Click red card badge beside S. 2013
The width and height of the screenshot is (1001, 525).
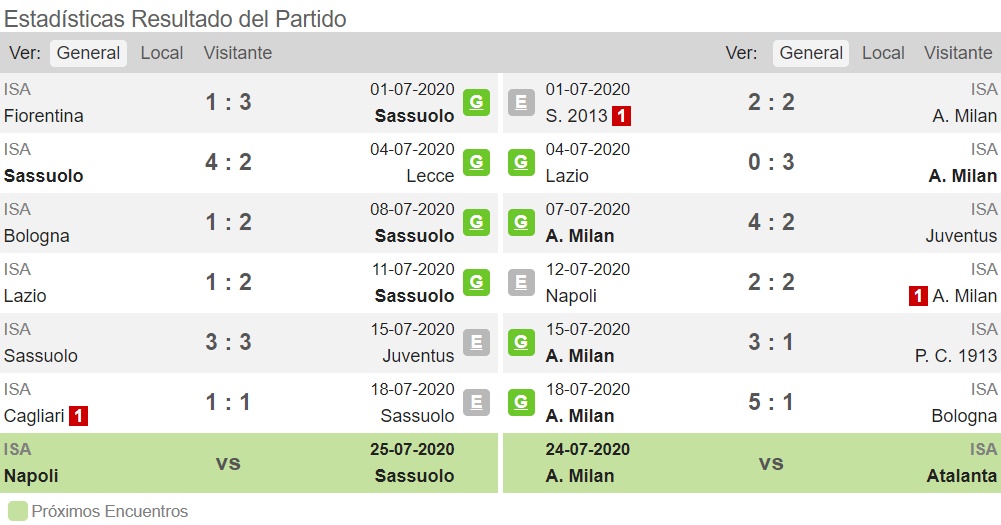point(621,116)
